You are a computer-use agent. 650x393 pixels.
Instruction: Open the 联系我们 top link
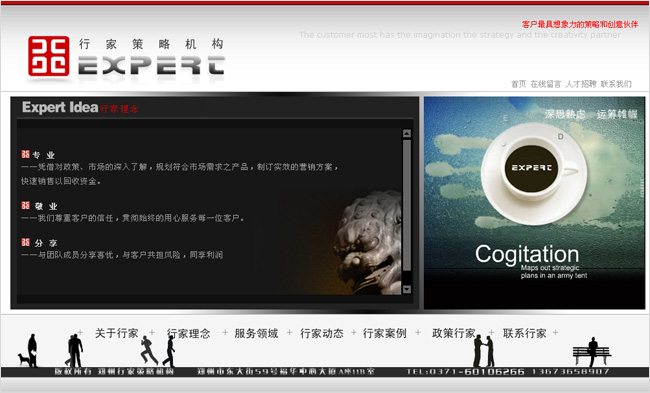click(x=616, y=84)
